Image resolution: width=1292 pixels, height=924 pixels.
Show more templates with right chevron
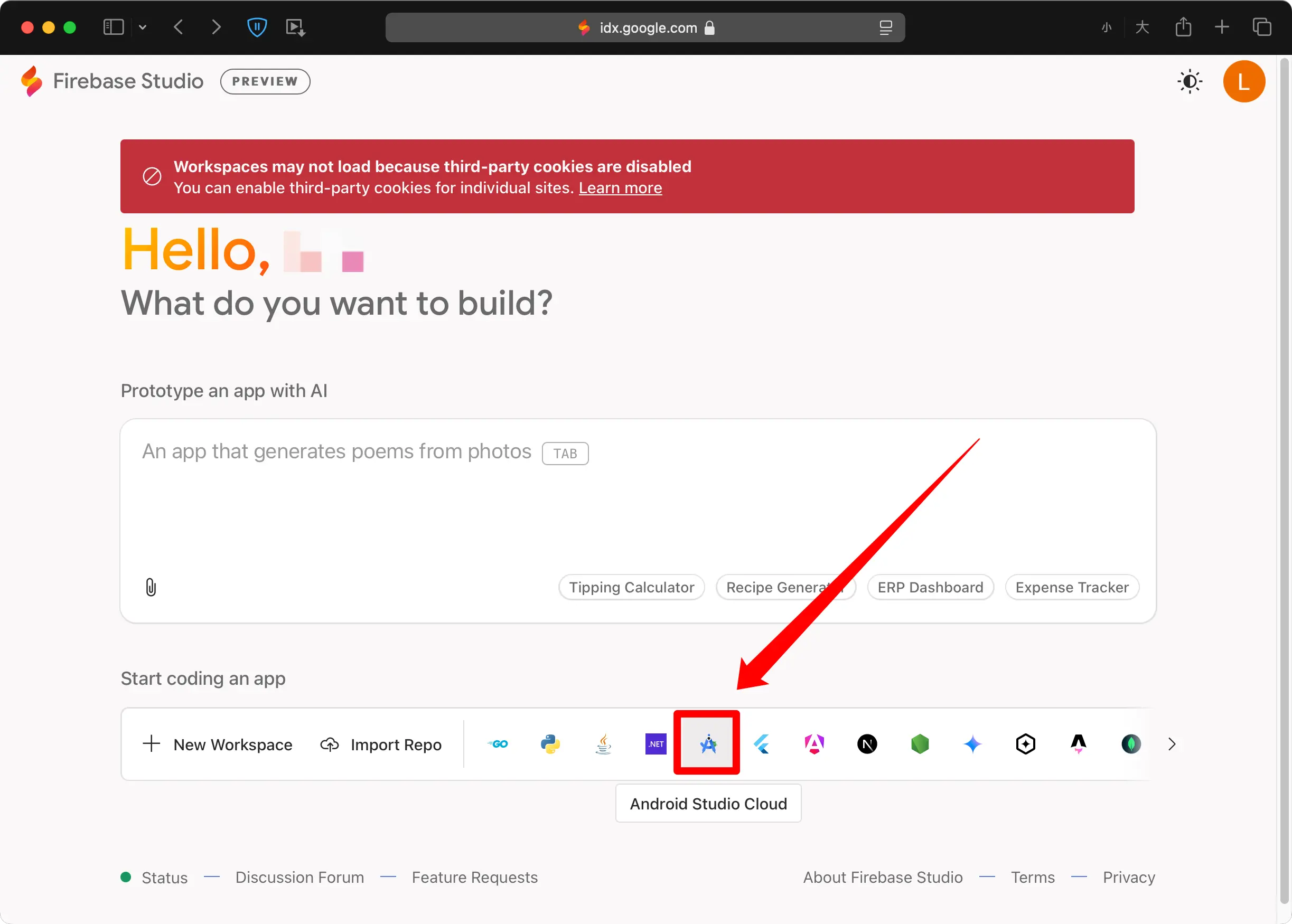click(x=1172, y=743)
